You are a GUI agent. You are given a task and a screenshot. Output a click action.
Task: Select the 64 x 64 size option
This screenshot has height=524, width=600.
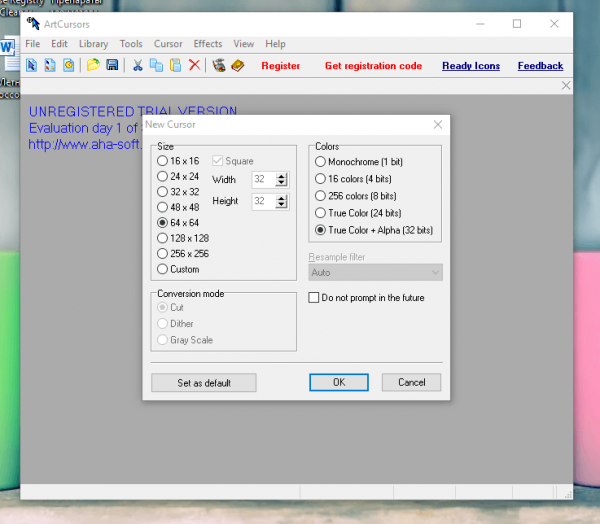point(178,222)
